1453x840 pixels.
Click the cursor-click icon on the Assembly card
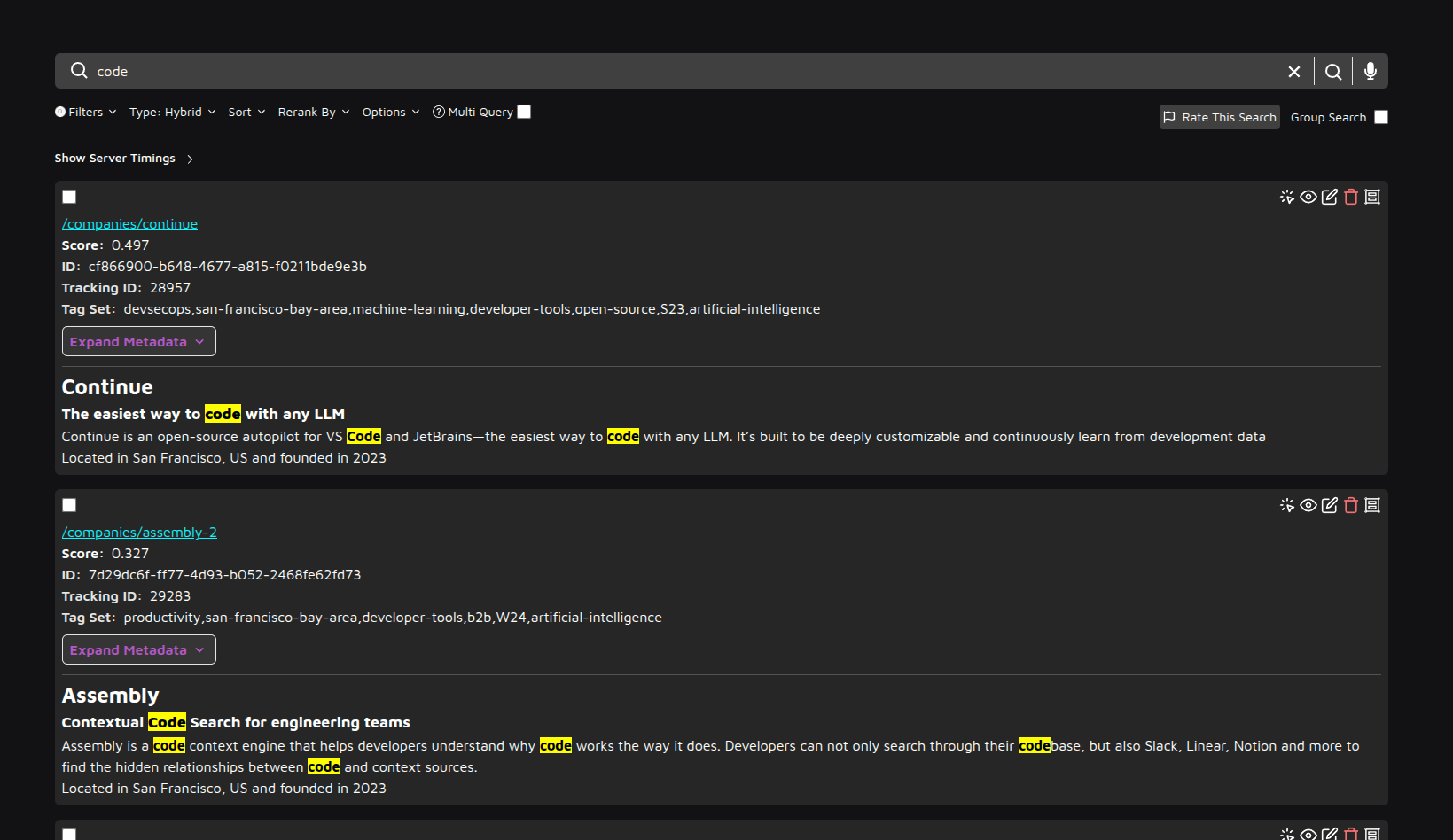tap(1287, 505)
